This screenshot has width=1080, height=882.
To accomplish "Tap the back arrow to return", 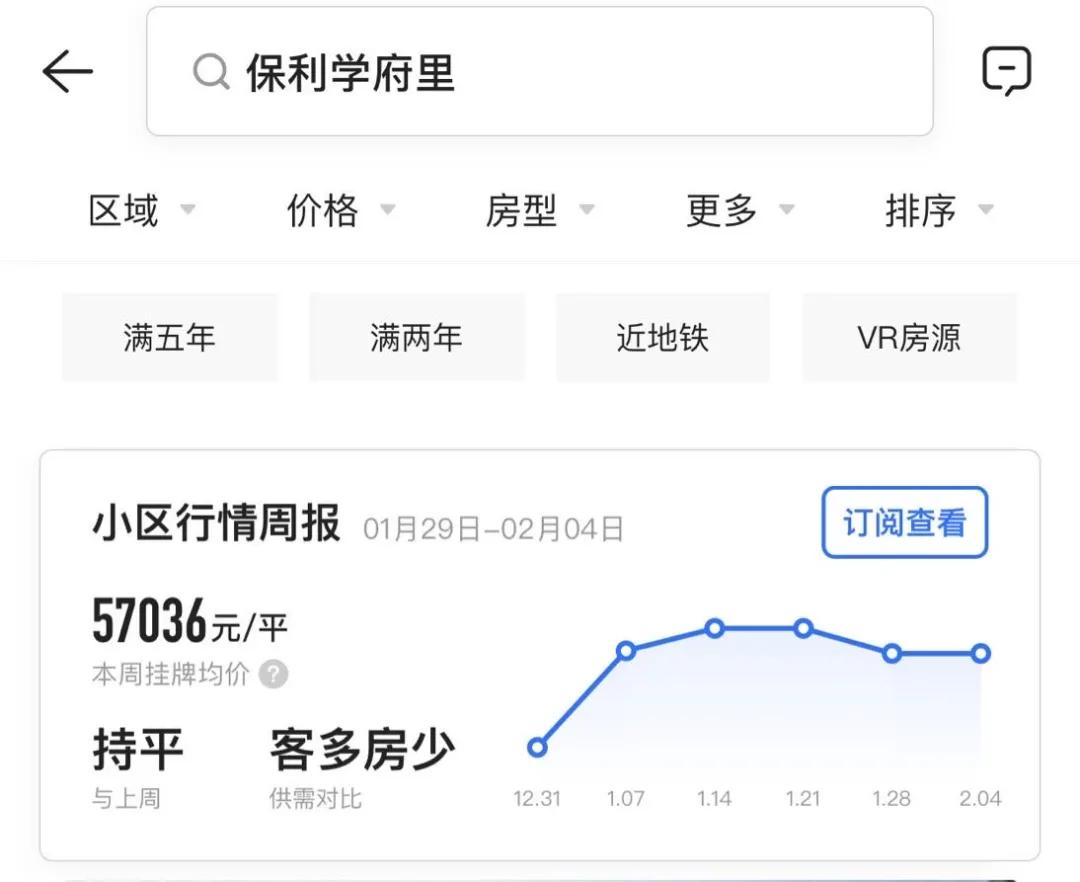I will coord(66,70).
